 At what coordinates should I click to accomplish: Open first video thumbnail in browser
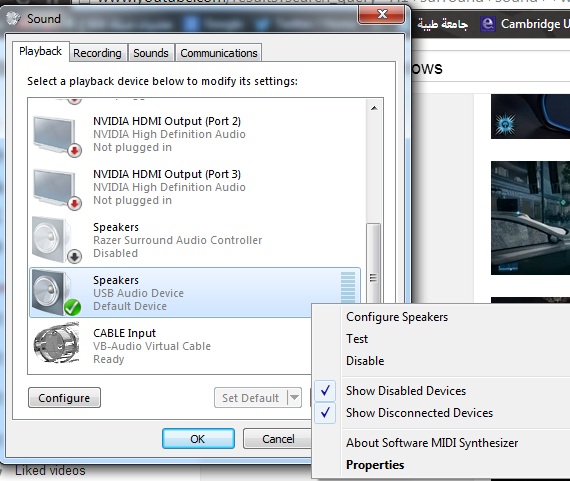click(x=530, y=116)
